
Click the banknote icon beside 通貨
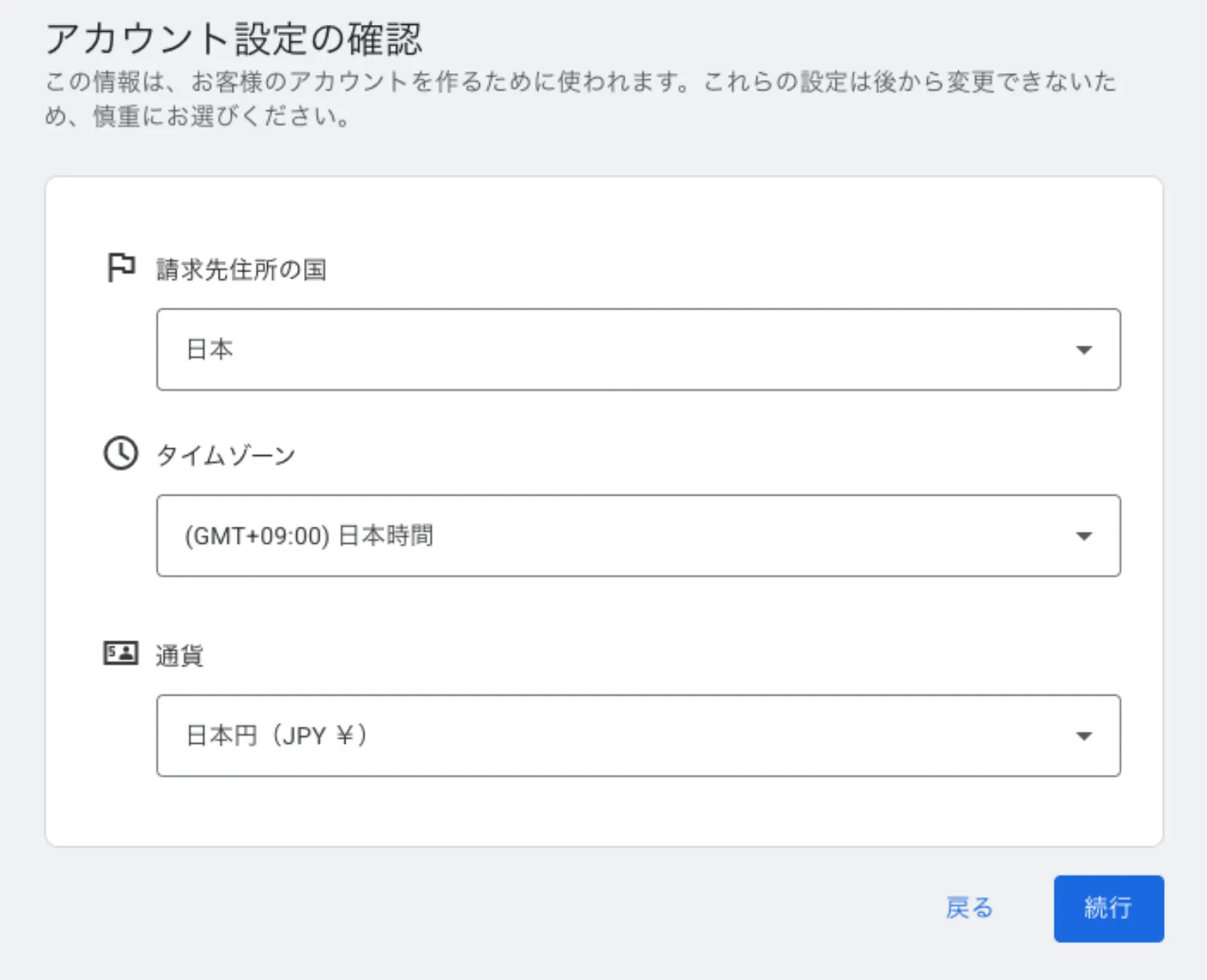tap(121, 653)
